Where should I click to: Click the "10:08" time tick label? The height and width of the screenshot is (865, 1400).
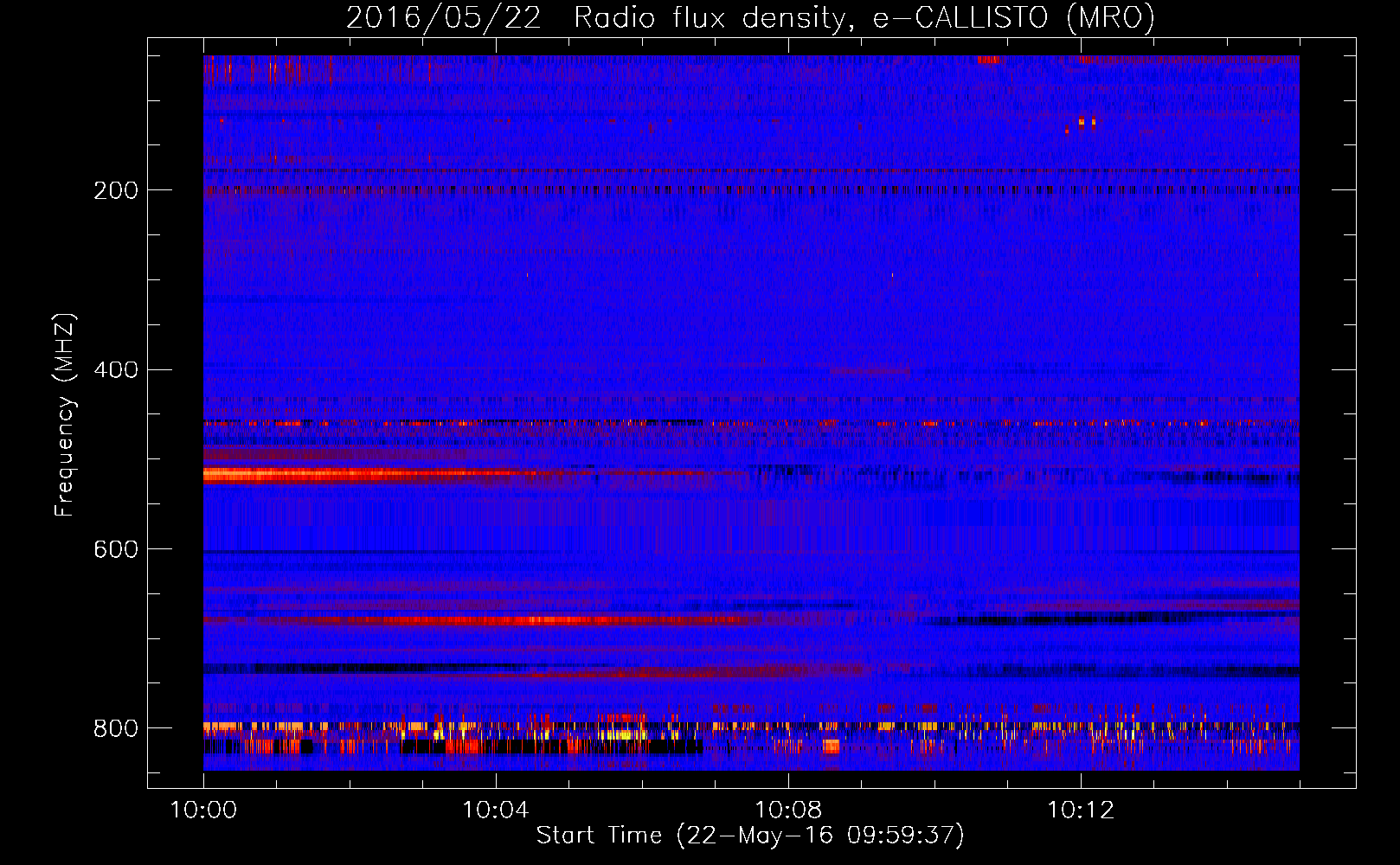point(788,811)
